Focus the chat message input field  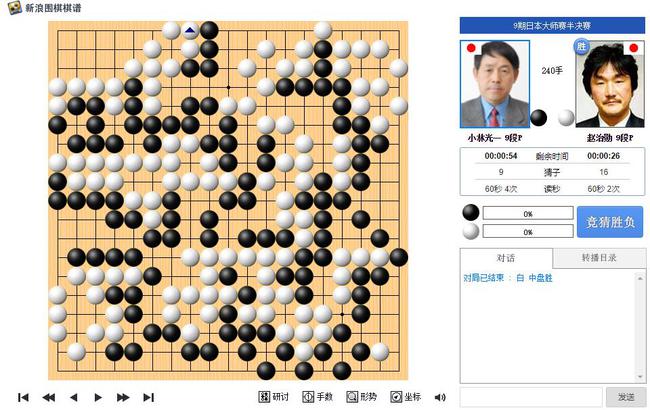pyautogui.click(x=531, y=397)
